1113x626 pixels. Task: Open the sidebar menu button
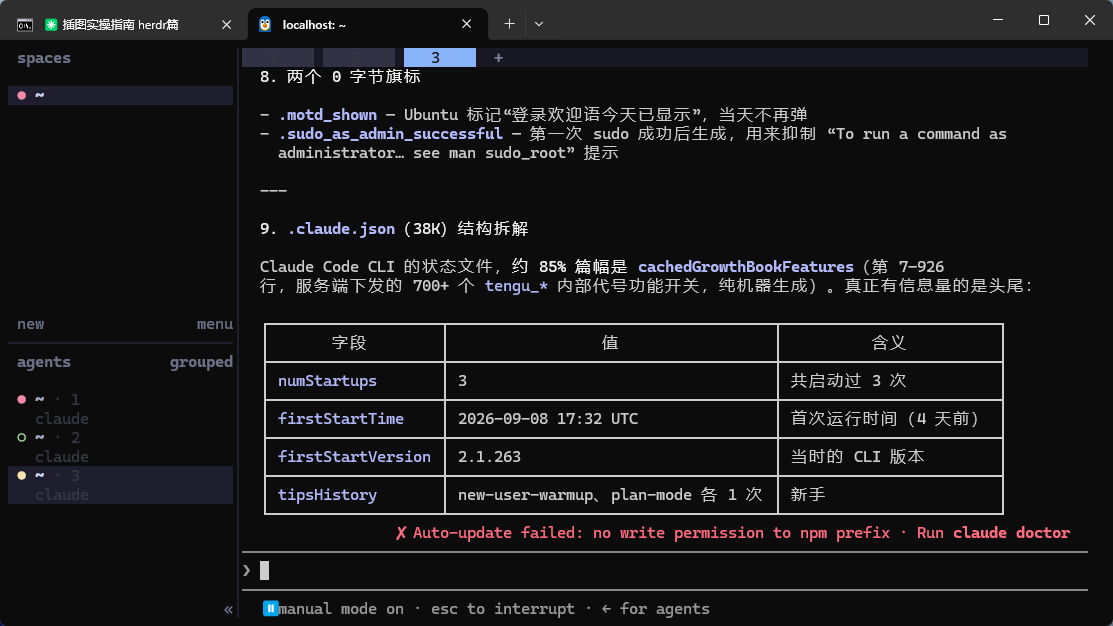tap(214, 324)
